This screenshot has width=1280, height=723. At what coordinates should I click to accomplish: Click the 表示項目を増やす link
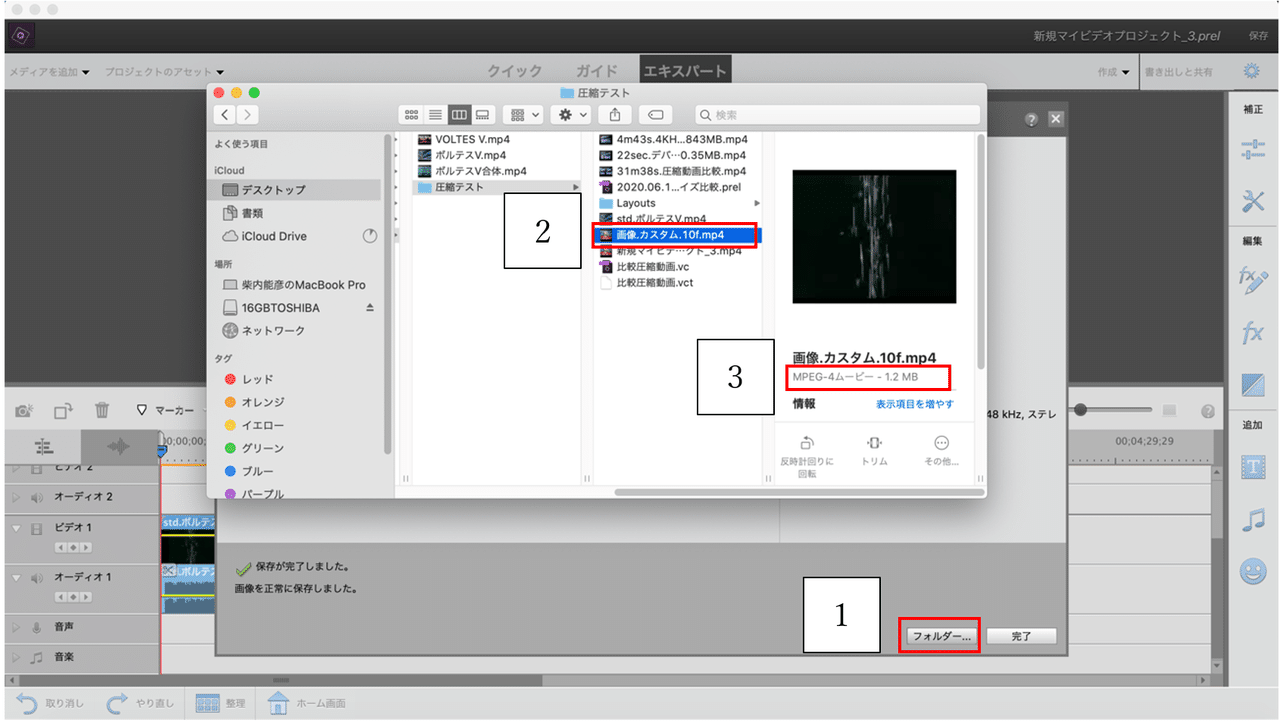point(915,404)
